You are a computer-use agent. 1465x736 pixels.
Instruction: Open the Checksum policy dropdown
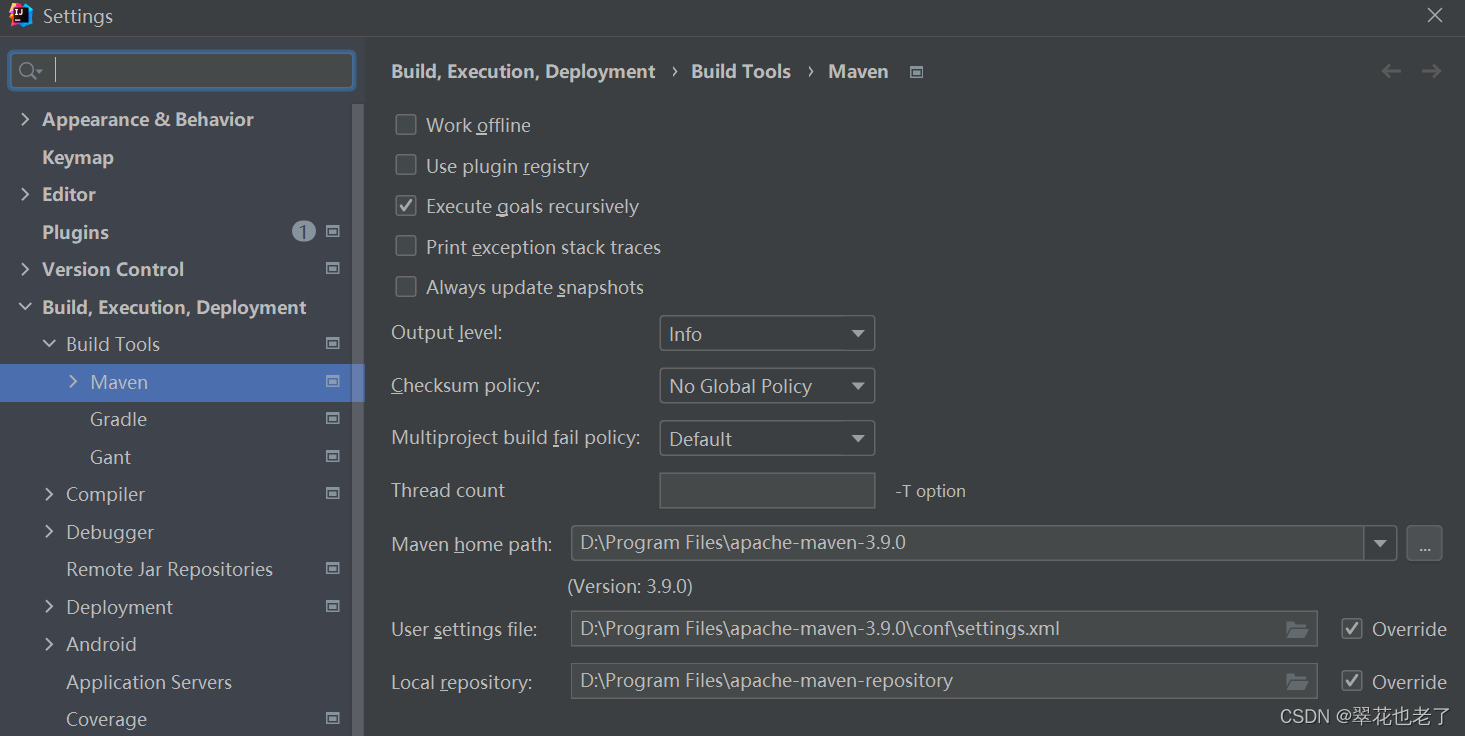[767, 386]
